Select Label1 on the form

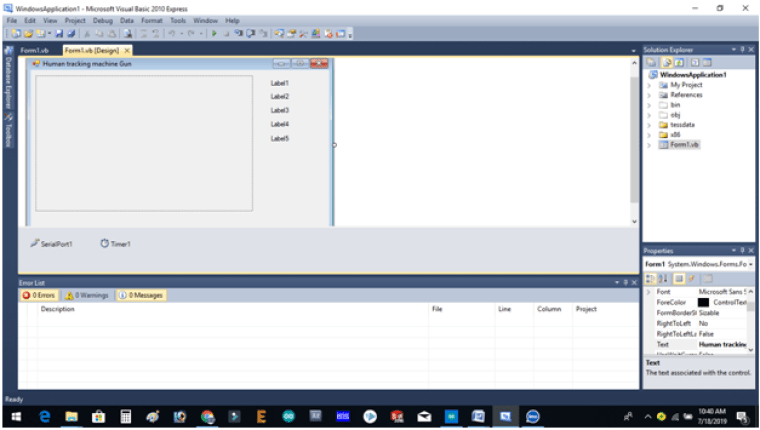pyautogui.click(x=280, y=83)
